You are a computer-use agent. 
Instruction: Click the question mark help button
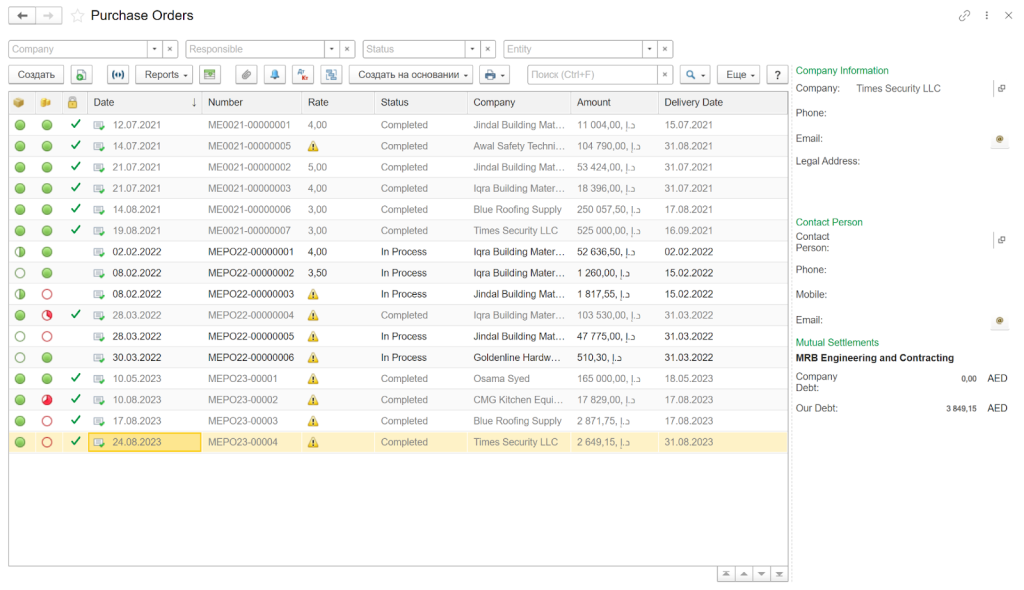coord(777,74)
